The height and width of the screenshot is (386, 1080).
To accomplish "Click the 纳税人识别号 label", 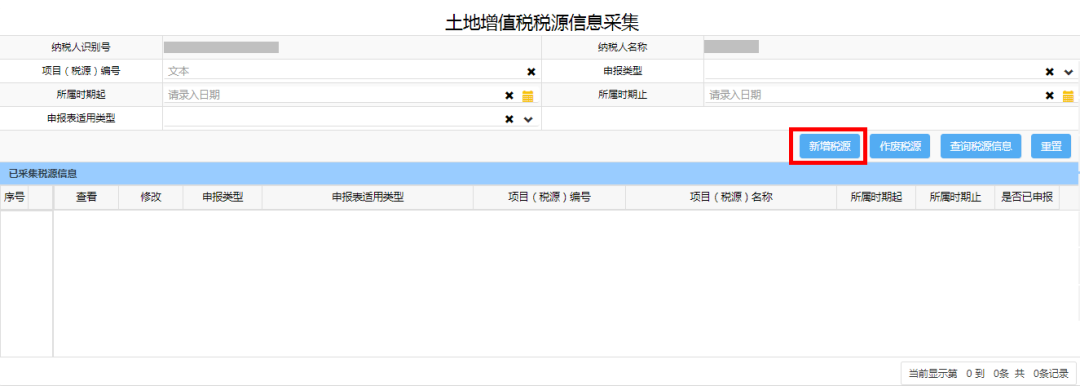I will [x=81, y=48].
